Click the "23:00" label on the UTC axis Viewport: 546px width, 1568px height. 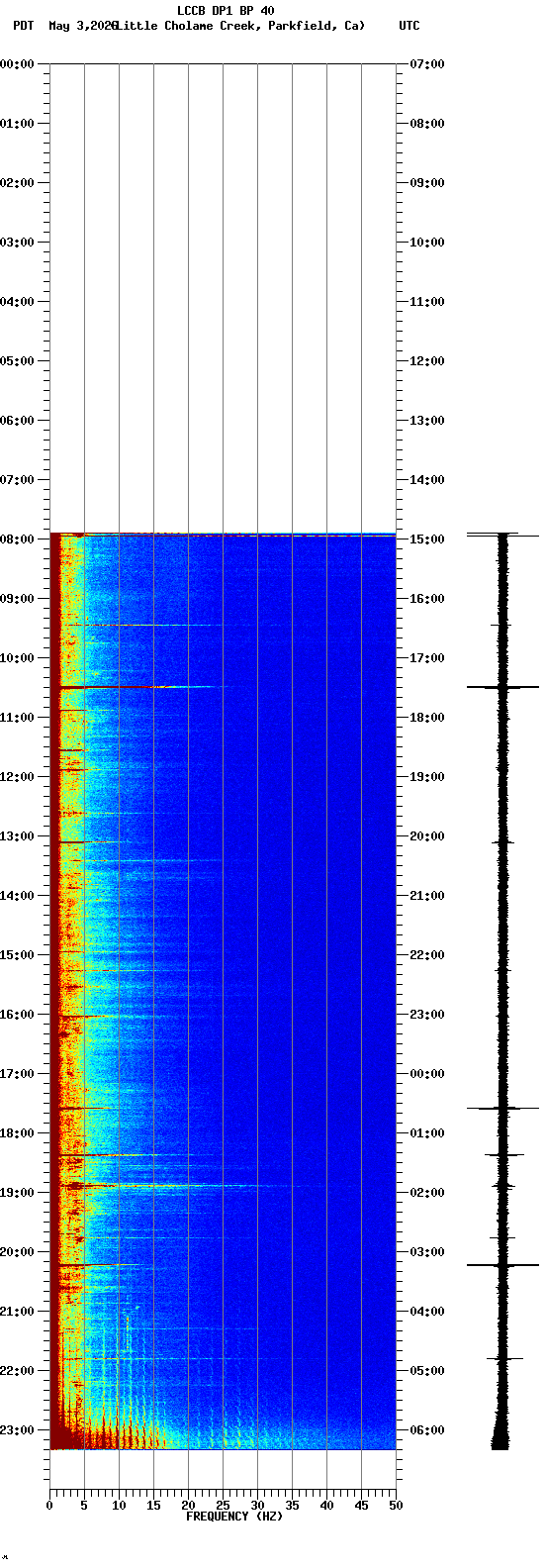pyautogui.click(x=427, y=1015)
